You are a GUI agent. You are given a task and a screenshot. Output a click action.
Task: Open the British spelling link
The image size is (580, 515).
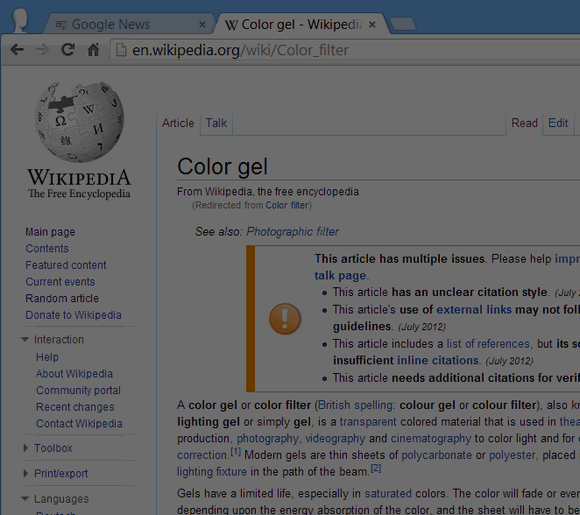click(x=355, y=405)
